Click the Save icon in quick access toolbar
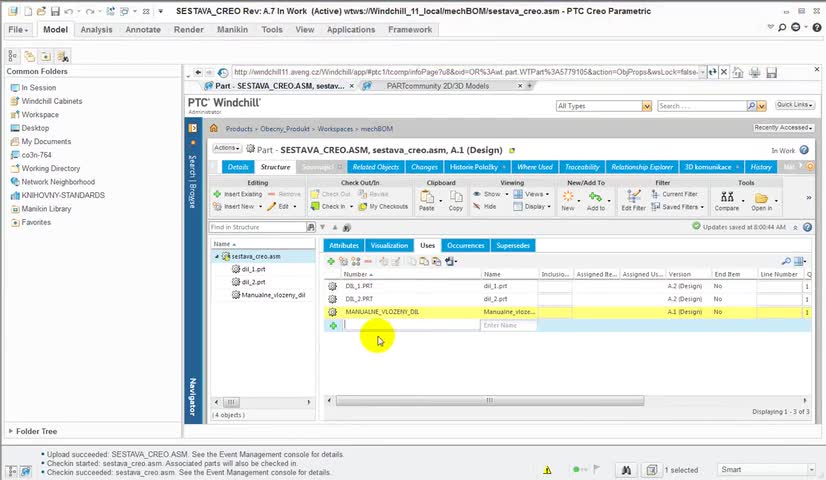Image resolution: width=826 pixels, height=480 pixels. [55, 11]
